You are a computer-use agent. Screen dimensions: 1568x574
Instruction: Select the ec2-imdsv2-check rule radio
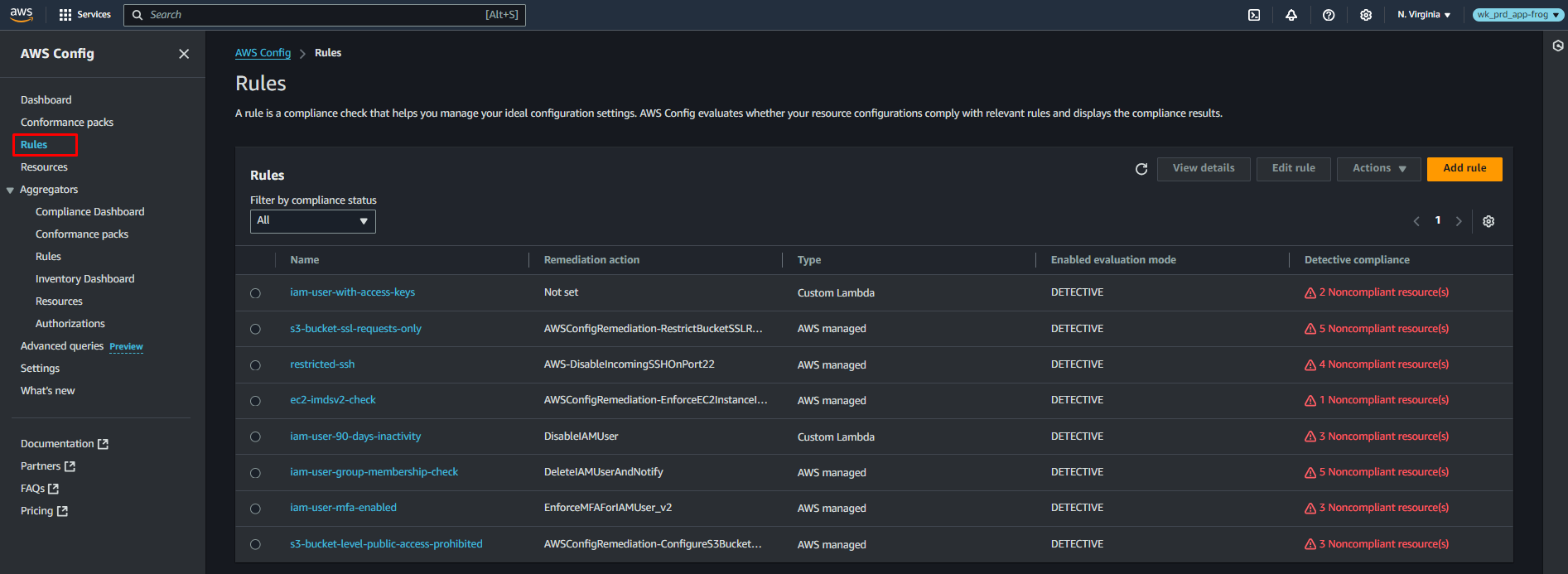(x=255, y=401)
